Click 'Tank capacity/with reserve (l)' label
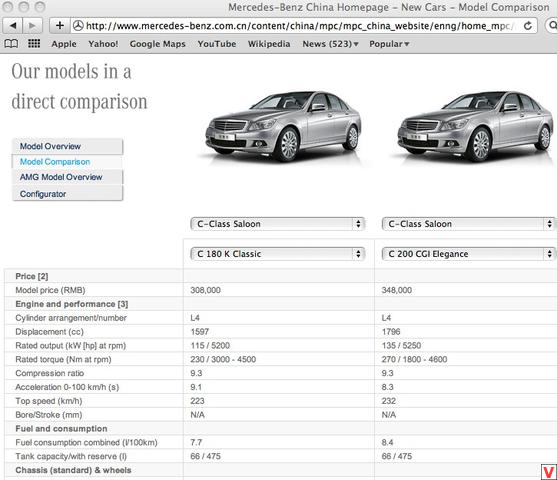557x480 pixels. pyautogui.click(x=71, y=456)
